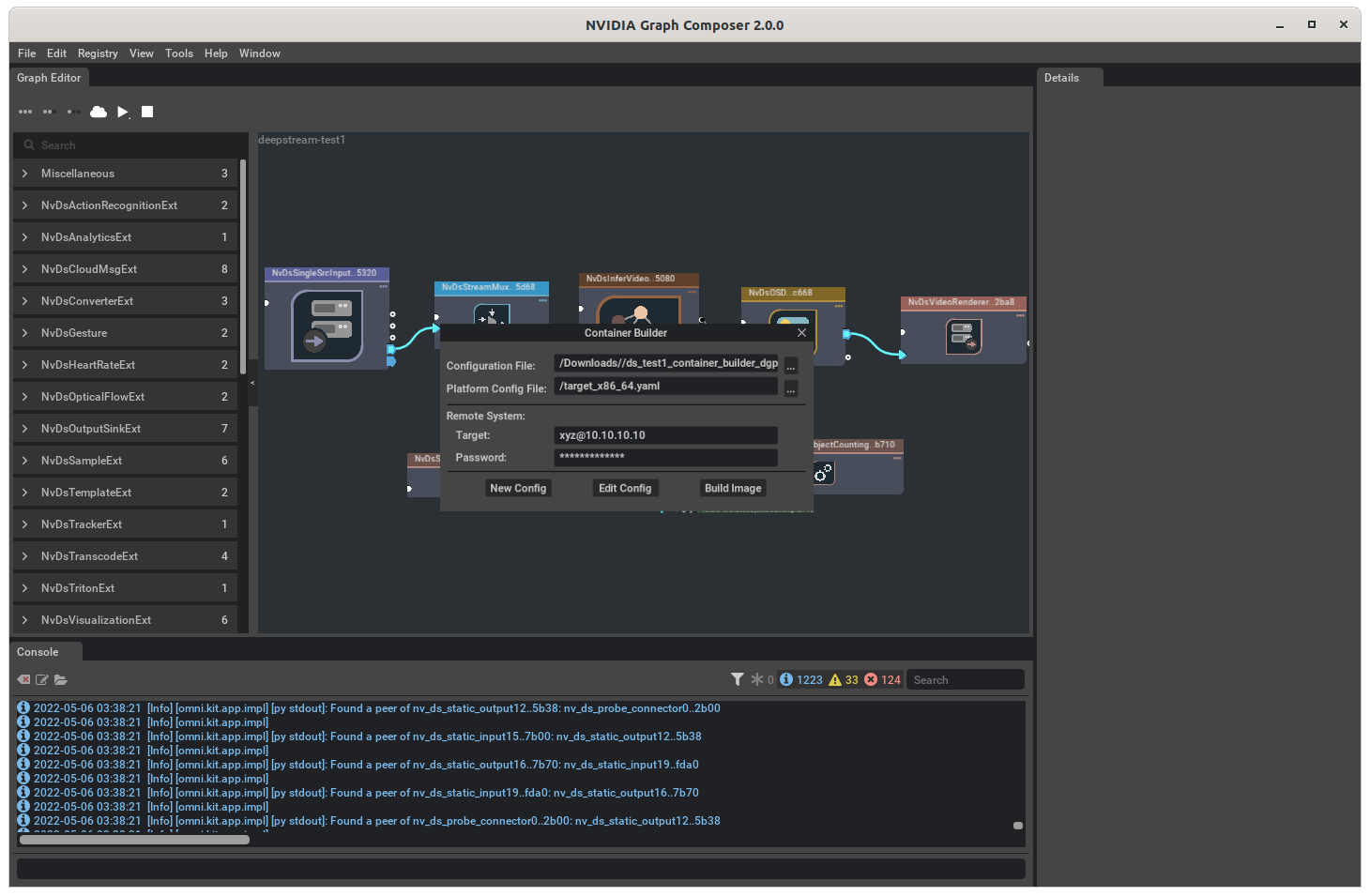Click the Password field in Container Builder

[x=665, y=457]
